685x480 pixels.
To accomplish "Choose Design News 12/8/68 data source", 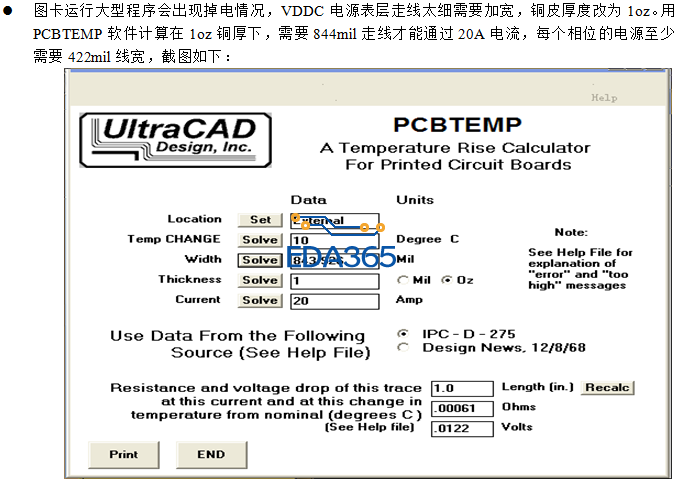I will (x=403, y=348).
